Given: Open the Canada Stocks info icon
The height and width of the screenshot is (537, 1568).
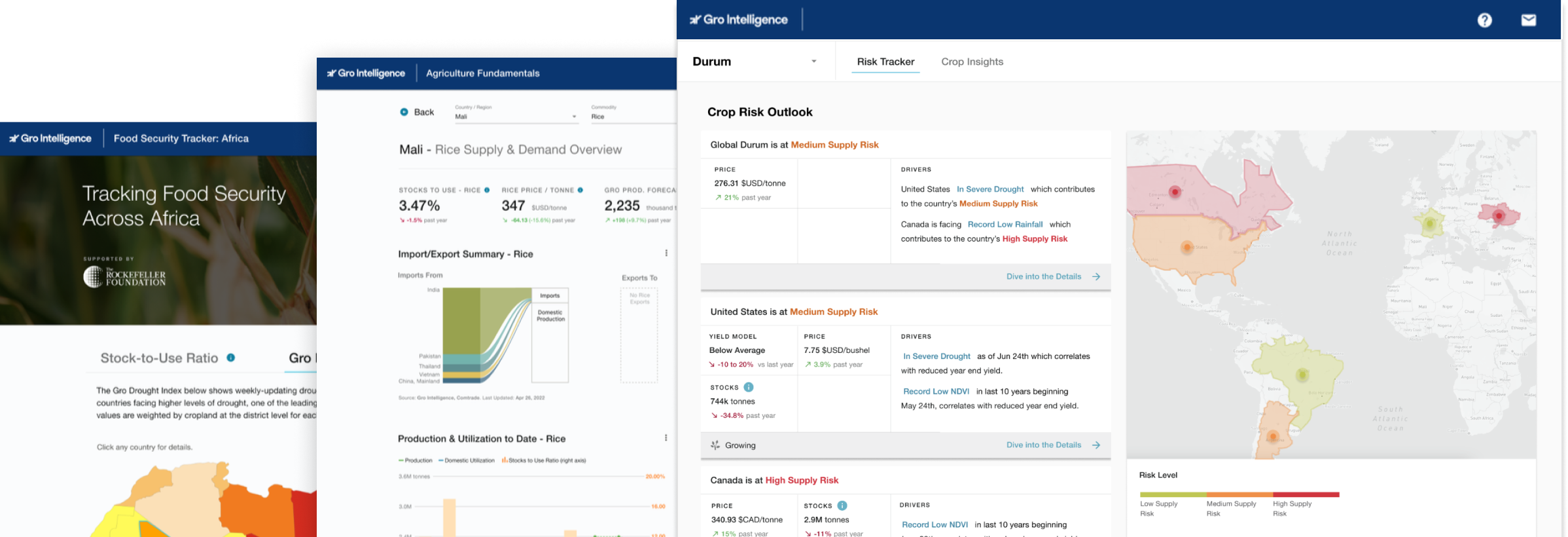Looking at the screenshot, I should point(842,506).
